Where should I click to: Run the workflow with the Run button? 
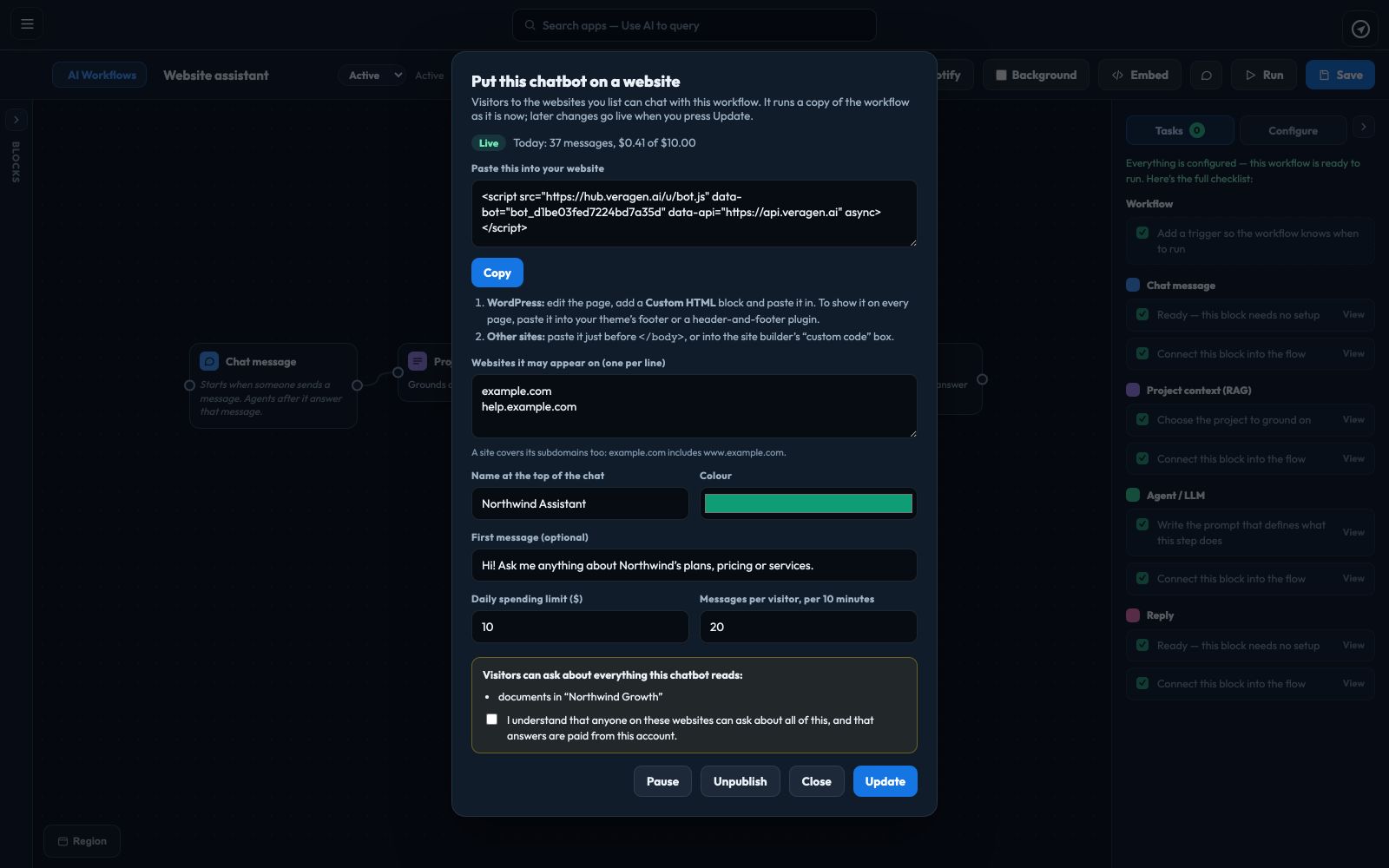1264,76
